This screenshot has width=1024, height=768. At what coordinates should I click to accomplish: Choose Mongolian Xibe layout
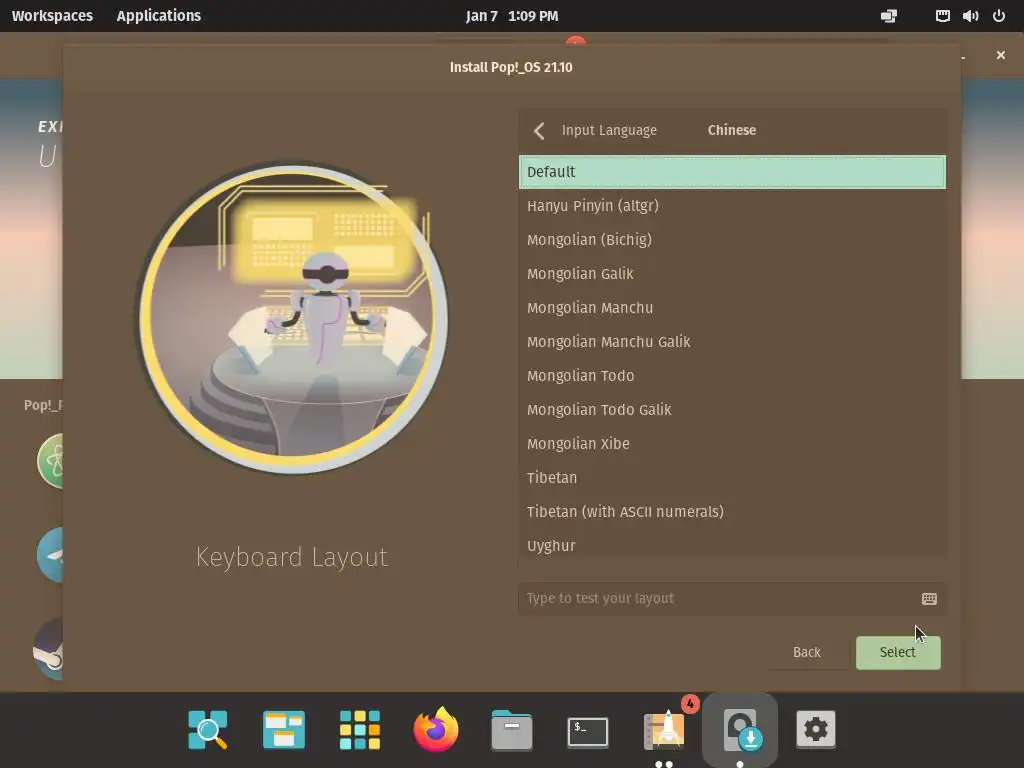click(x=732, y=443)
